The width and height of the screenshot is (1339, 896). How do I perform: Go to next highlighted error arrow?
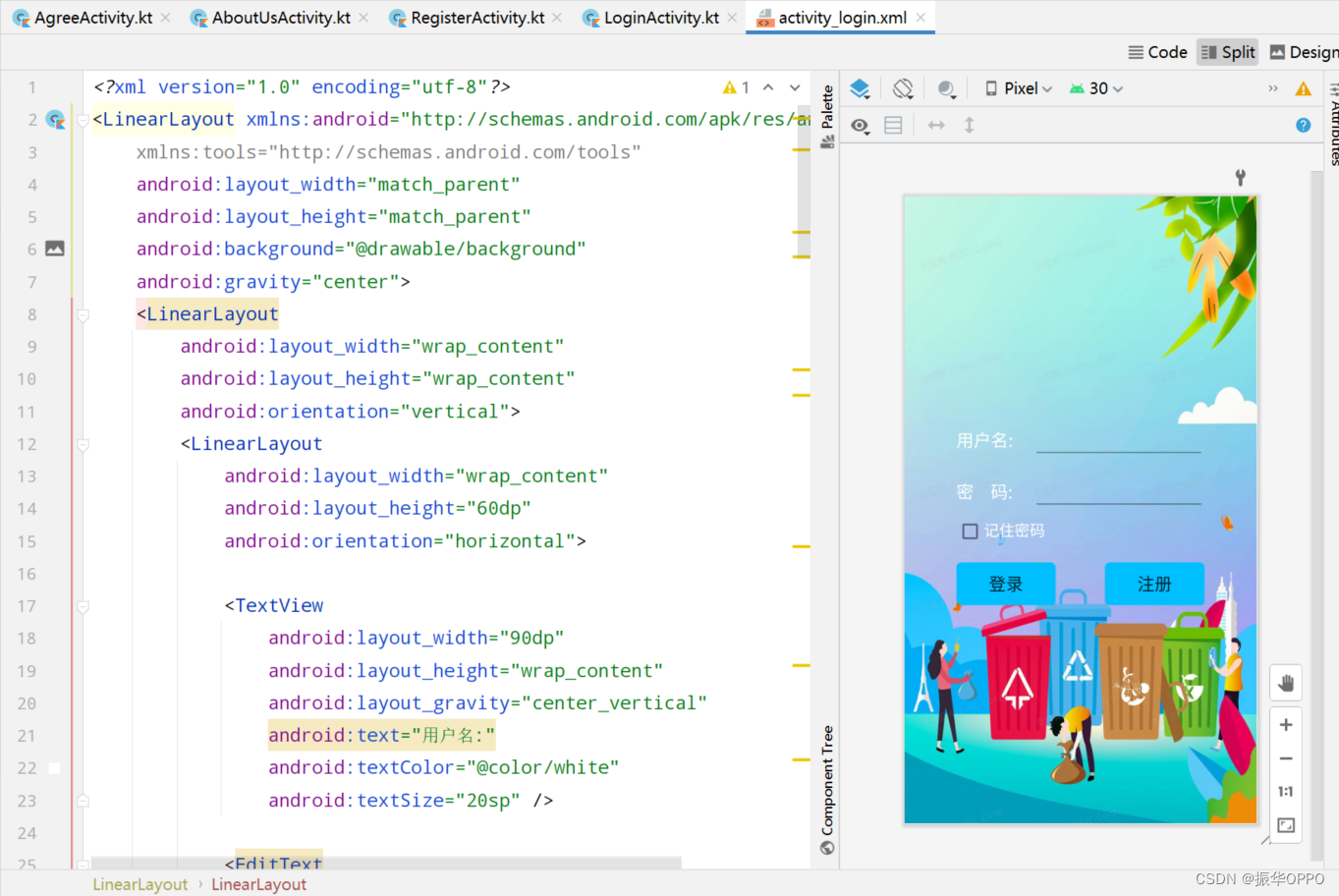[795, 87]
